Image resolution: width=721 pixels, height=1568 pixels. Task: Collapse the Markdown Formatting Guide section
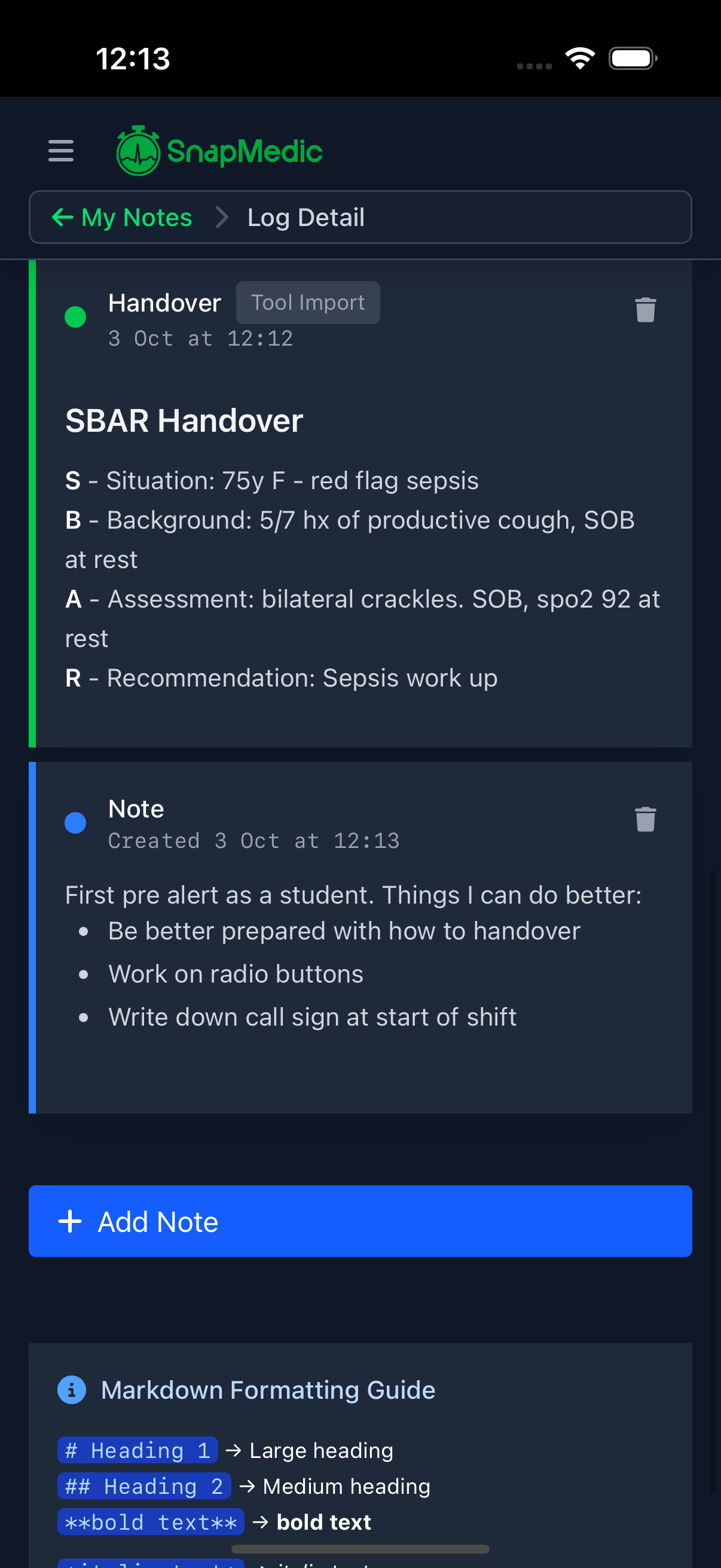click(268, 1390)
